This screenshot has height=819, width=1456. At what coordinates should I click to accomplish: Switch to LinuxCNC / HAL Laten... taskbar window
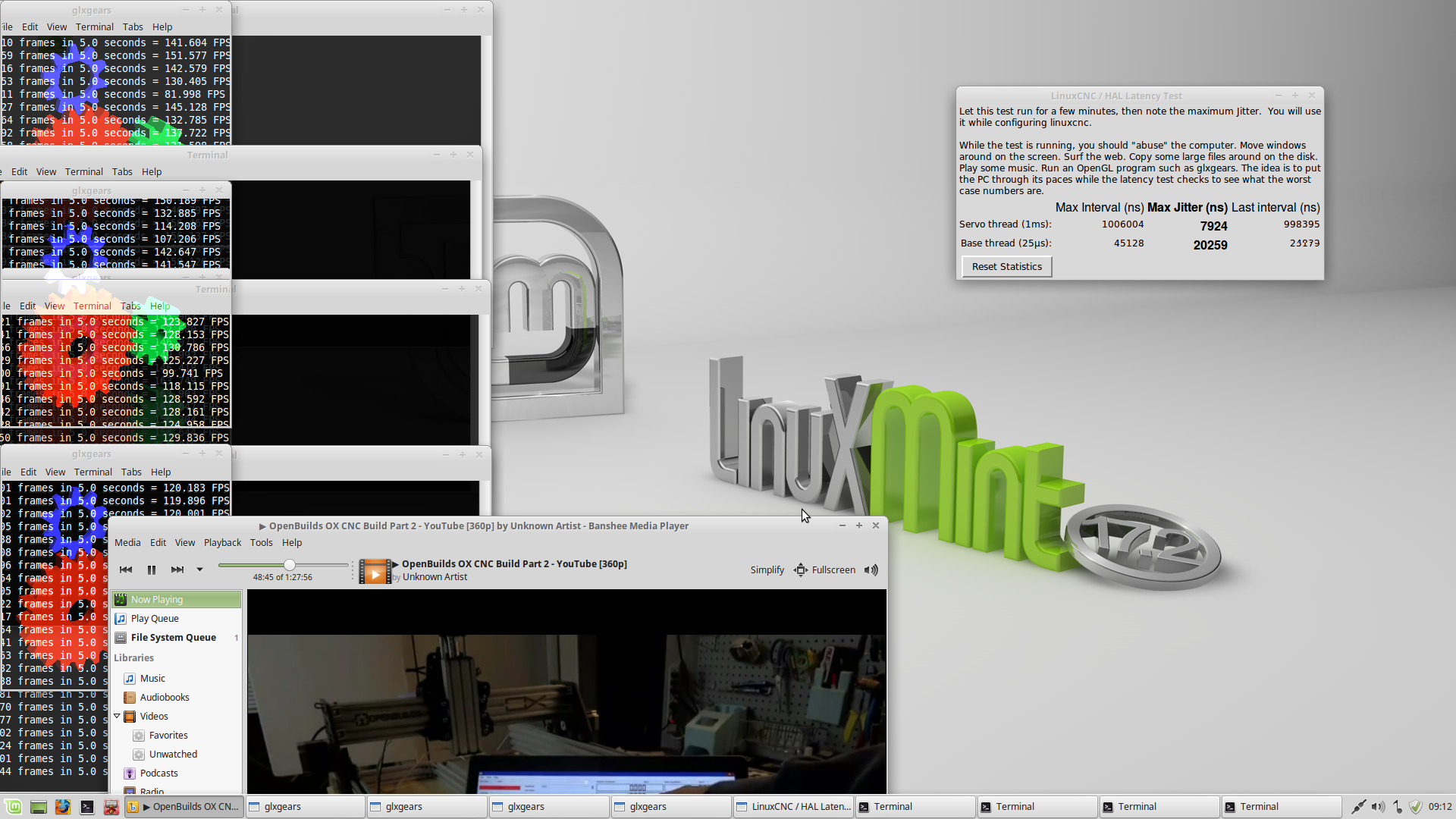pyautogui.click(x=793, y=807)
